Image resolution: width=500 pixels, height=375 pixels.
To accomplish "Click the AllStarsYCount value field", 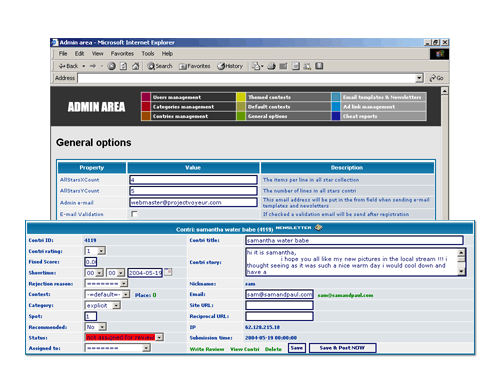I will tap(193, 191).
